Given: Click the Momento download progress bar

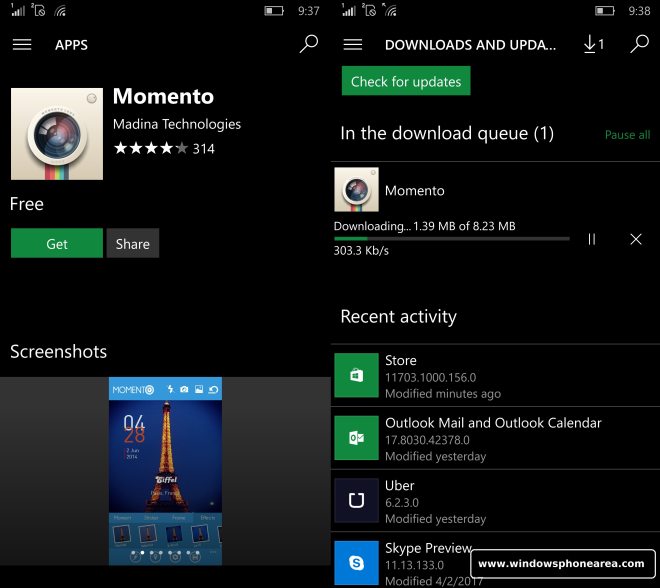Looking at the screenshot, I should (452, 239).
